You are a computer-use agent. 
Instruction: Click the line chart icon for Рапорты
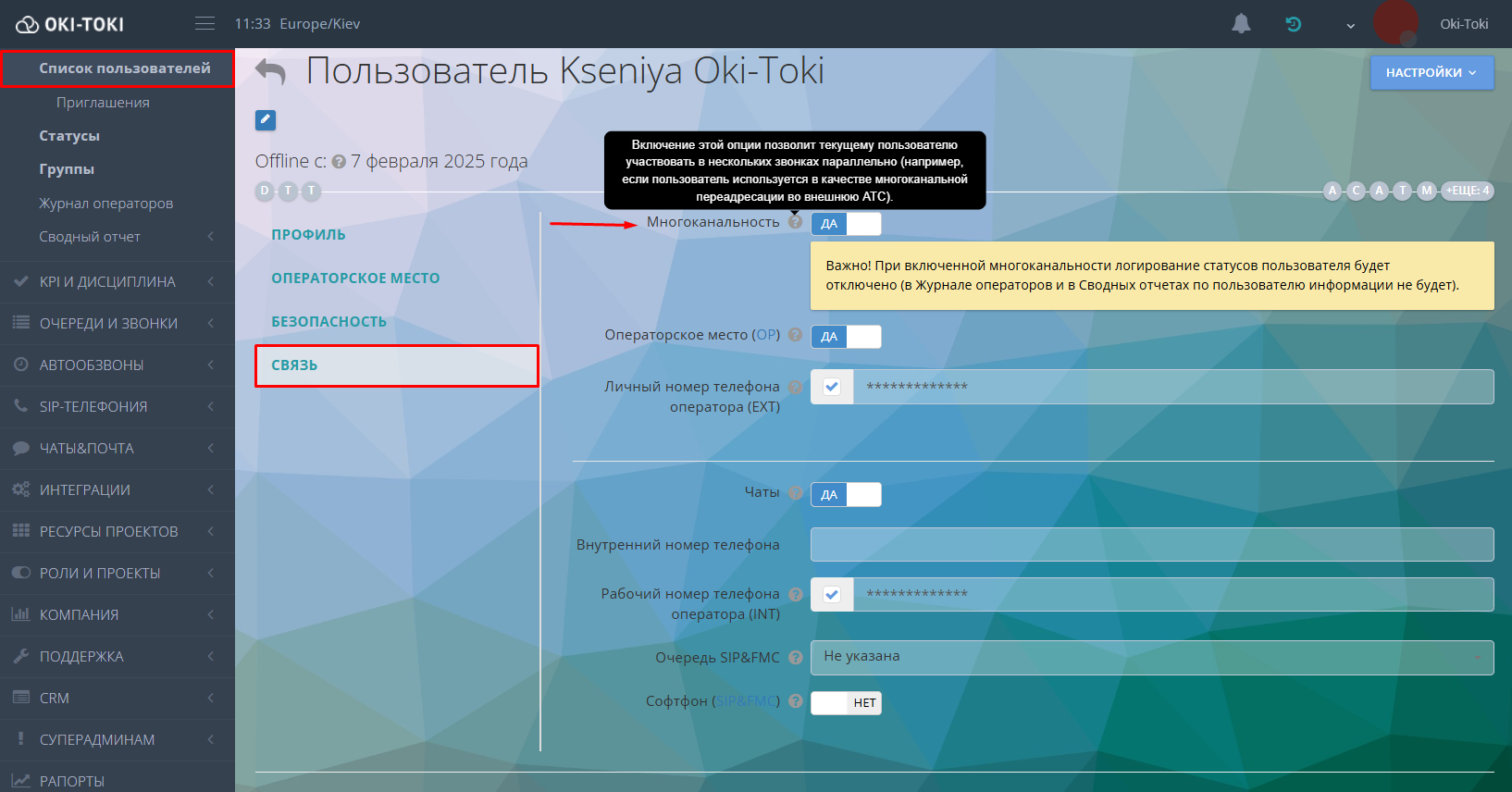point(20,781)
